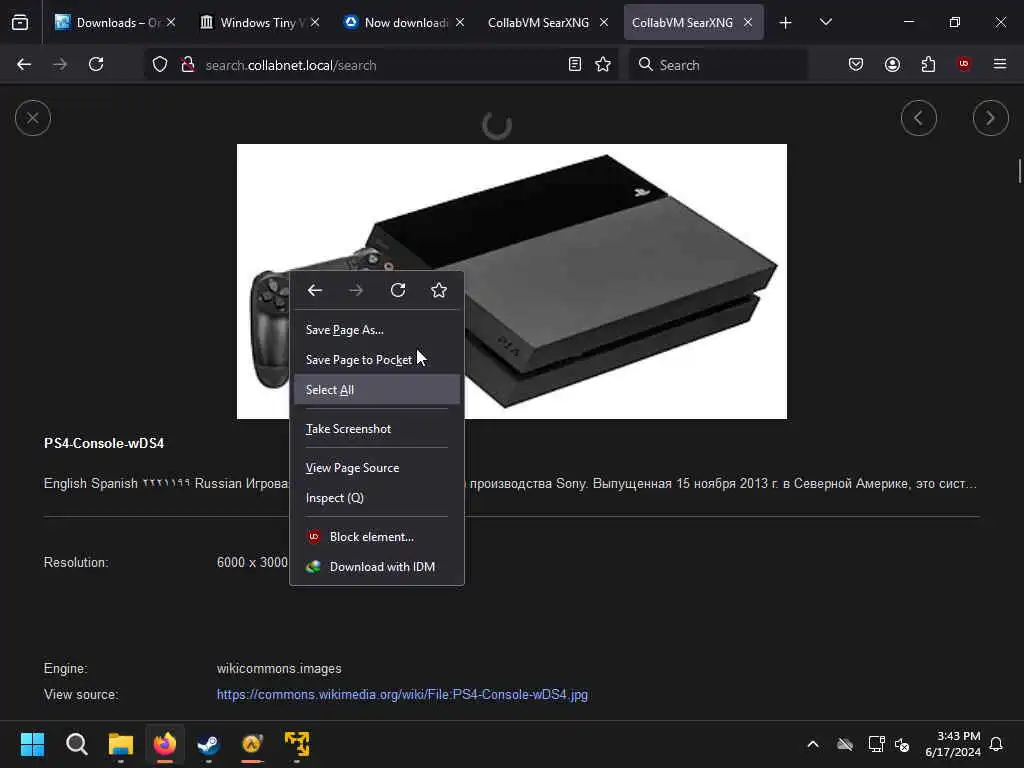The height and width of the screenshot is (768, 1024).
Task: Choose Save Page to Pocket
Action: pos(377,360)
